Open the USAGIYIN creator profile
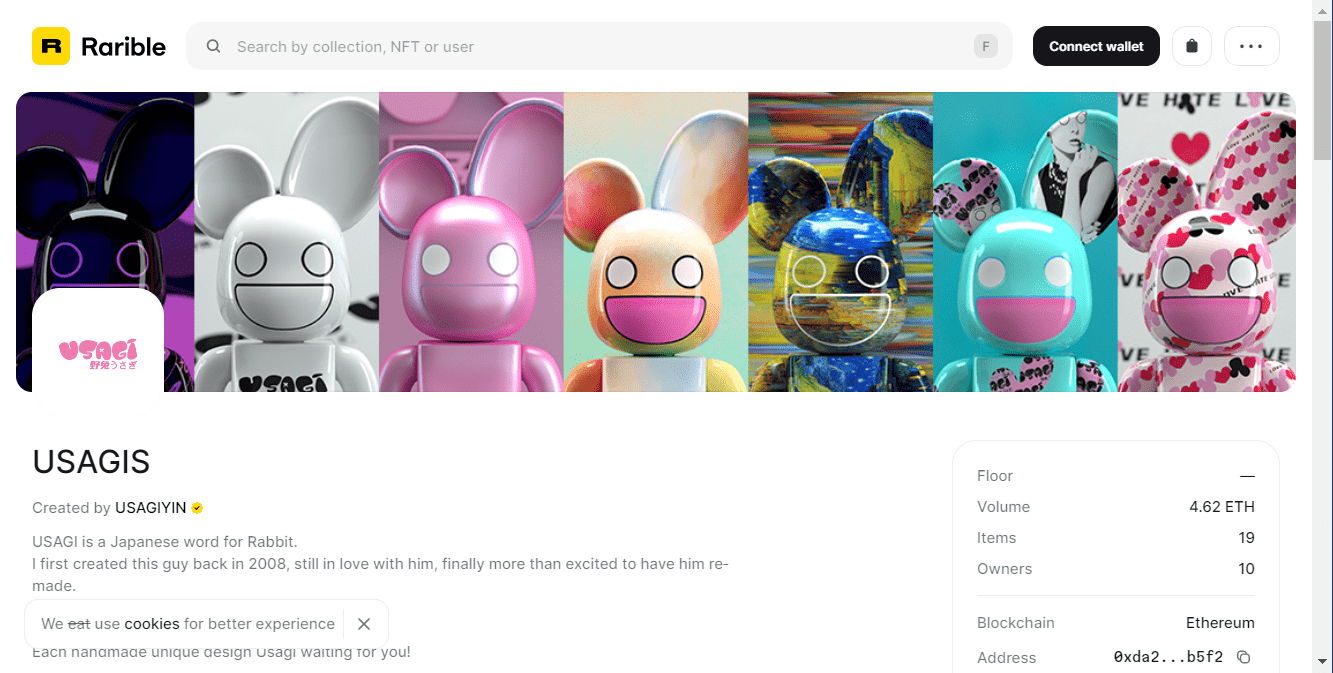The width and height of the screenshot is (1333, 673). point(150,508)
